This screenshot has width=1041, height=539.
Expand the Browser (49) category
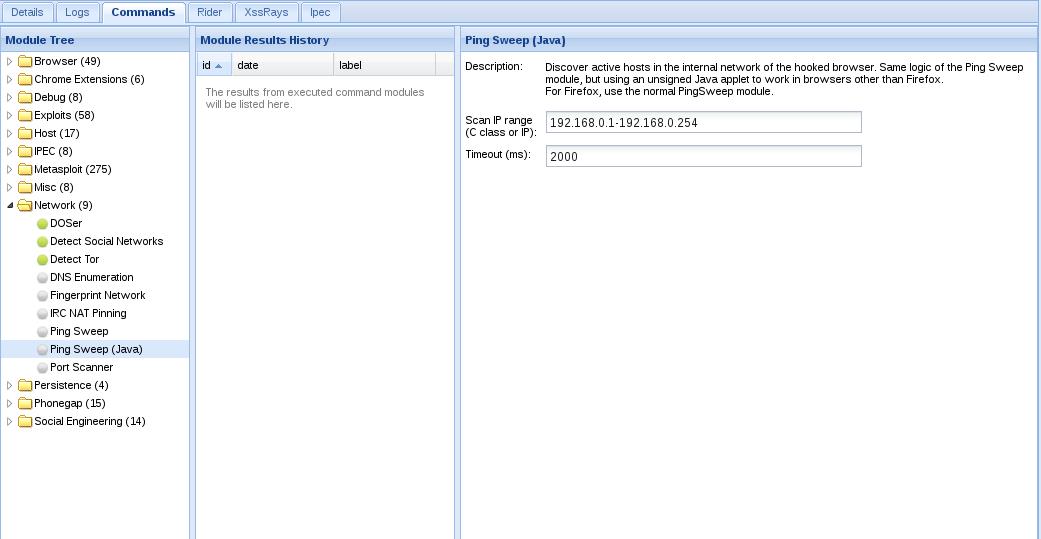9,62
